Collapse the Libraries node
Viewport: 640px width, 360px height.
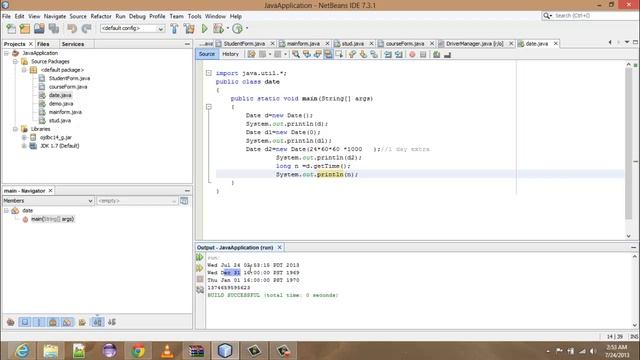click(x=15, y=129)
